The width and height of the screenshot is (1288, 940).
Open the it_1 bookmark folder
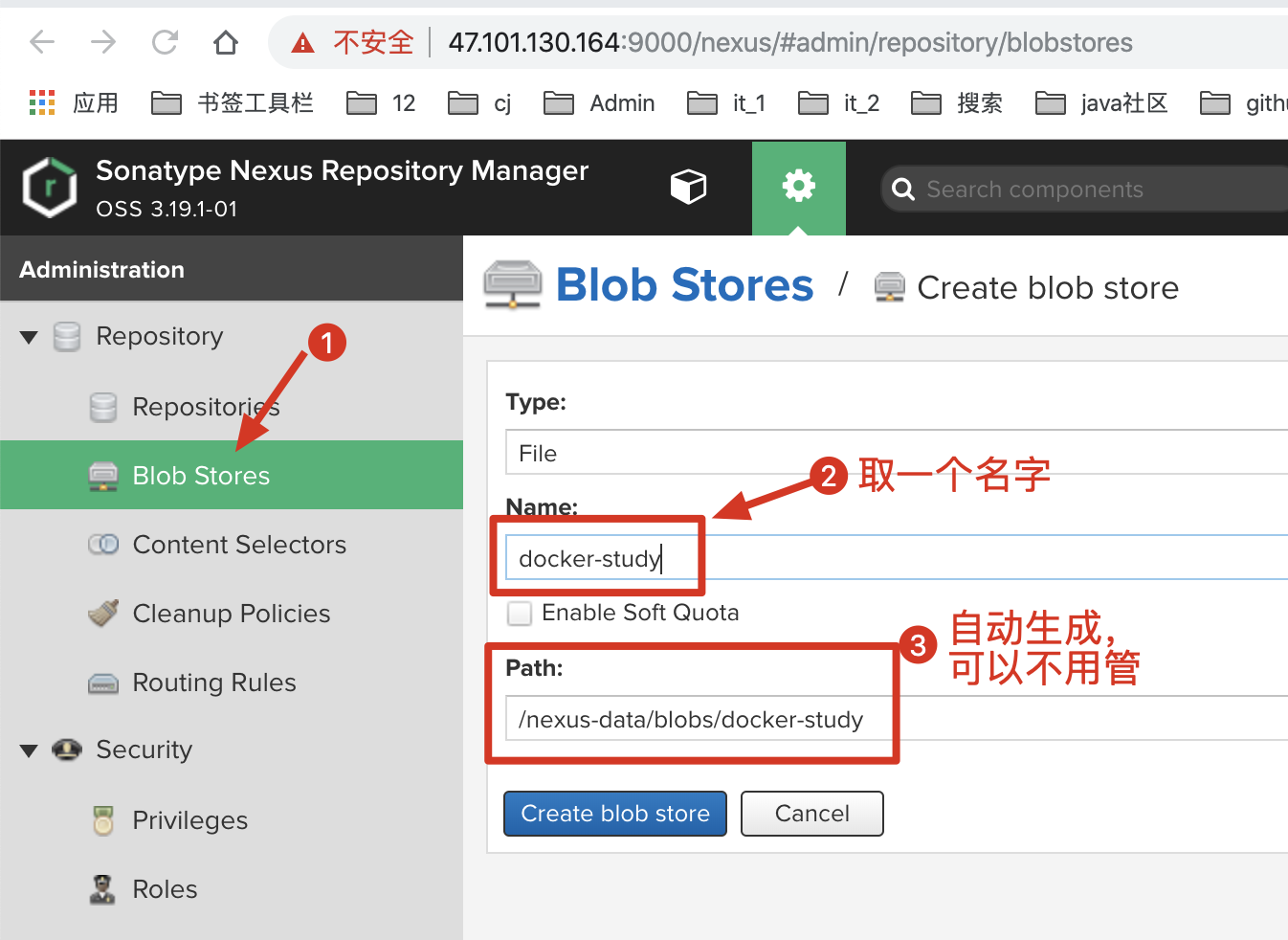pos(726,102)
